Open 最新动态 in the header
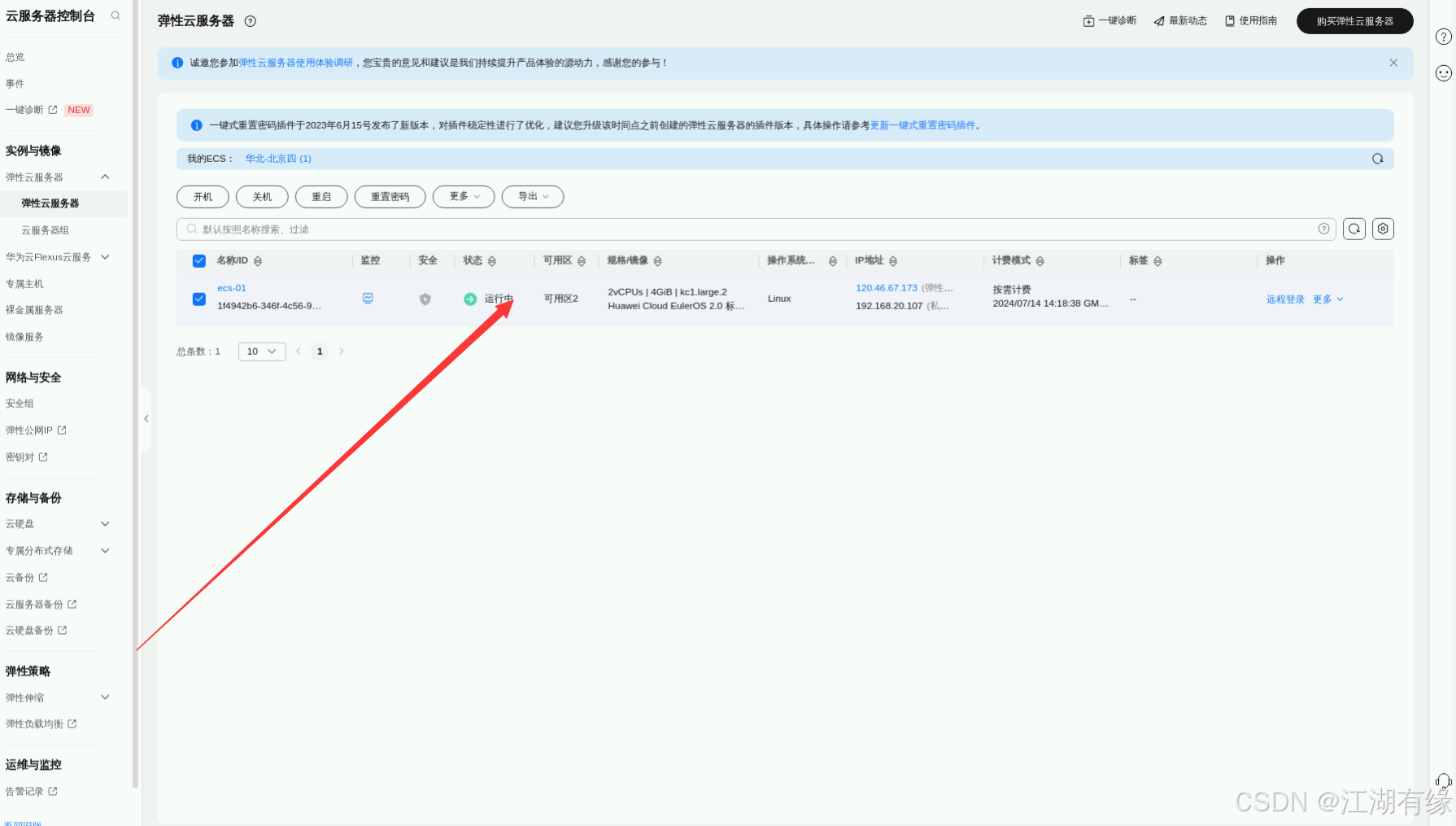1456x826 pixels. tap(1180, 20)
